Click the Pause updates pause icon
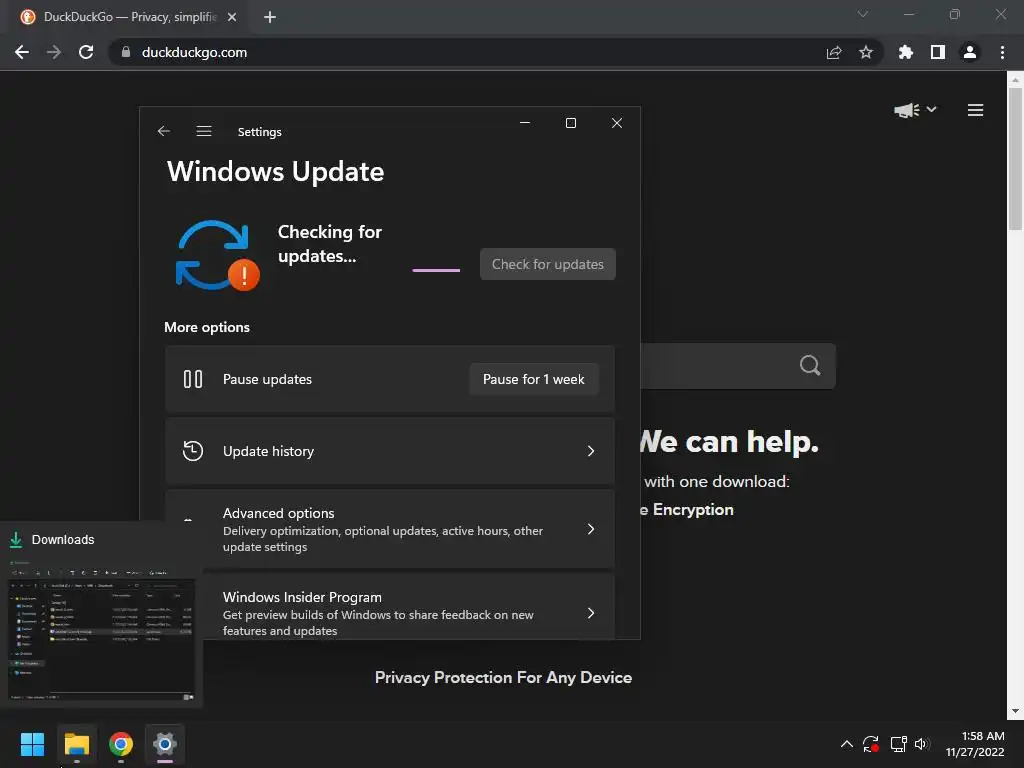The image size is (1024, 768). [x=193, y=379]
